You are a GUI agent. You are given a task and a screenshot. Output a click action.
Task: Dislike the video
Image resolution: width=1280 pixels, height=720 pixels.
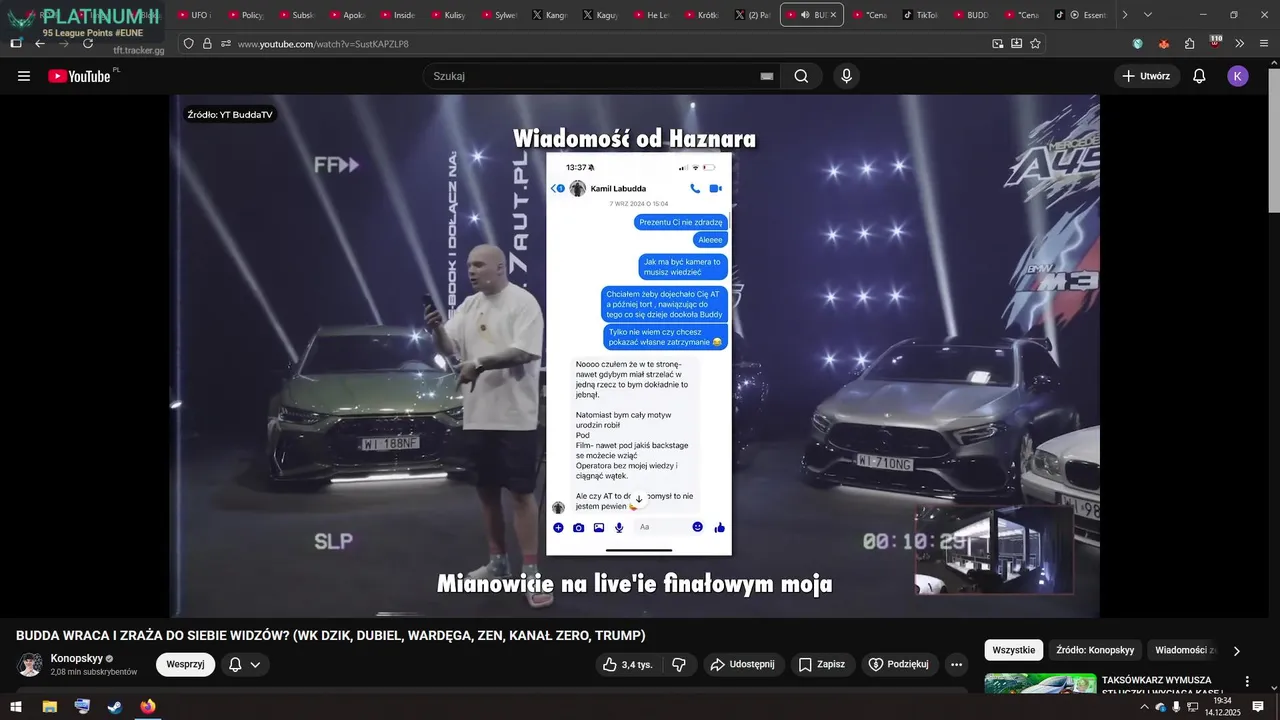[x=678, y=664]
